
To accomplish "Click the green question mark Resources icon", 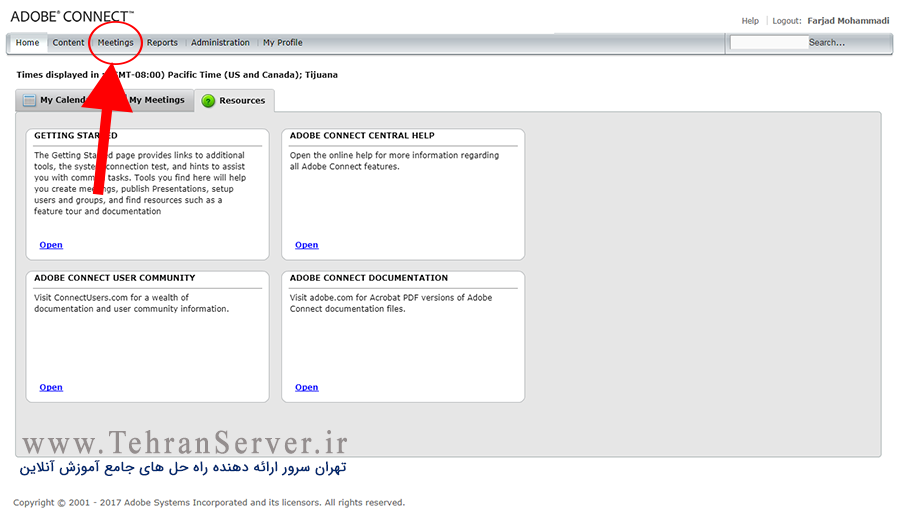I will (208, 101).
